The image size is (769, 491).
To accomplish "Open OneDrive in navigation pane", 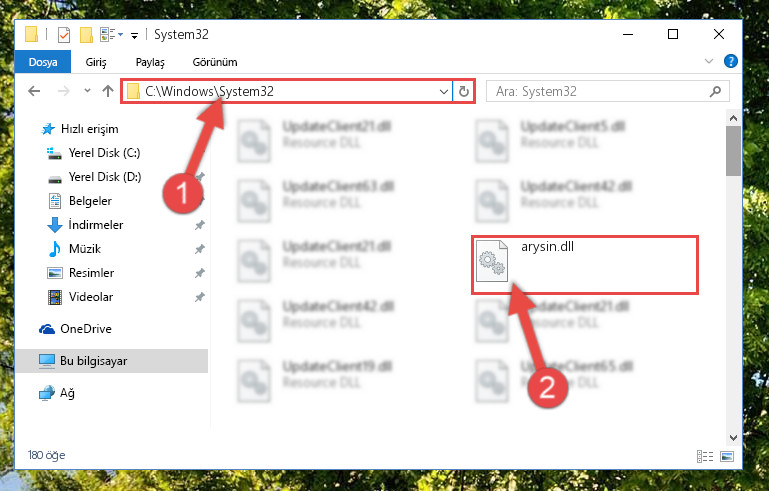I will [x=86, y=329].
